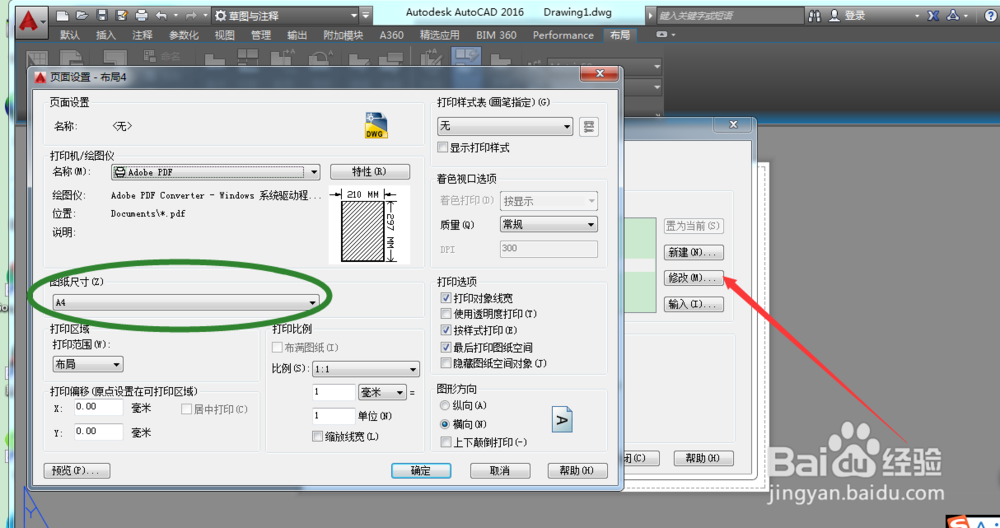
Task: Open the A4 paper size dropdown
Action: 186,302
